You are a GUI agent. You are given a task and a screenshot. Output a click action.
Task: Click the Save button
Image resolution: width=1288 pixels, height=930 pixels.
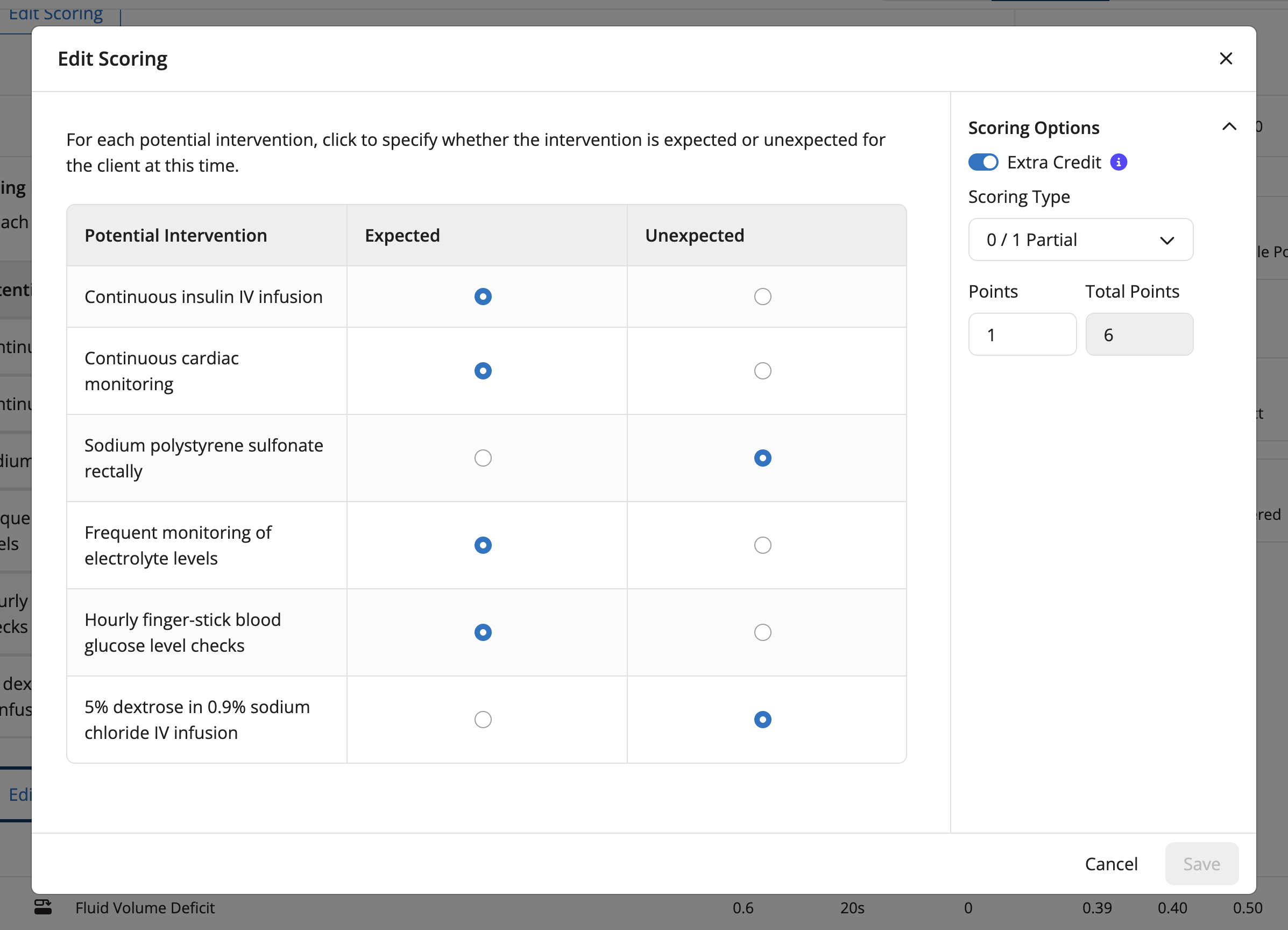click(1201, 864)
